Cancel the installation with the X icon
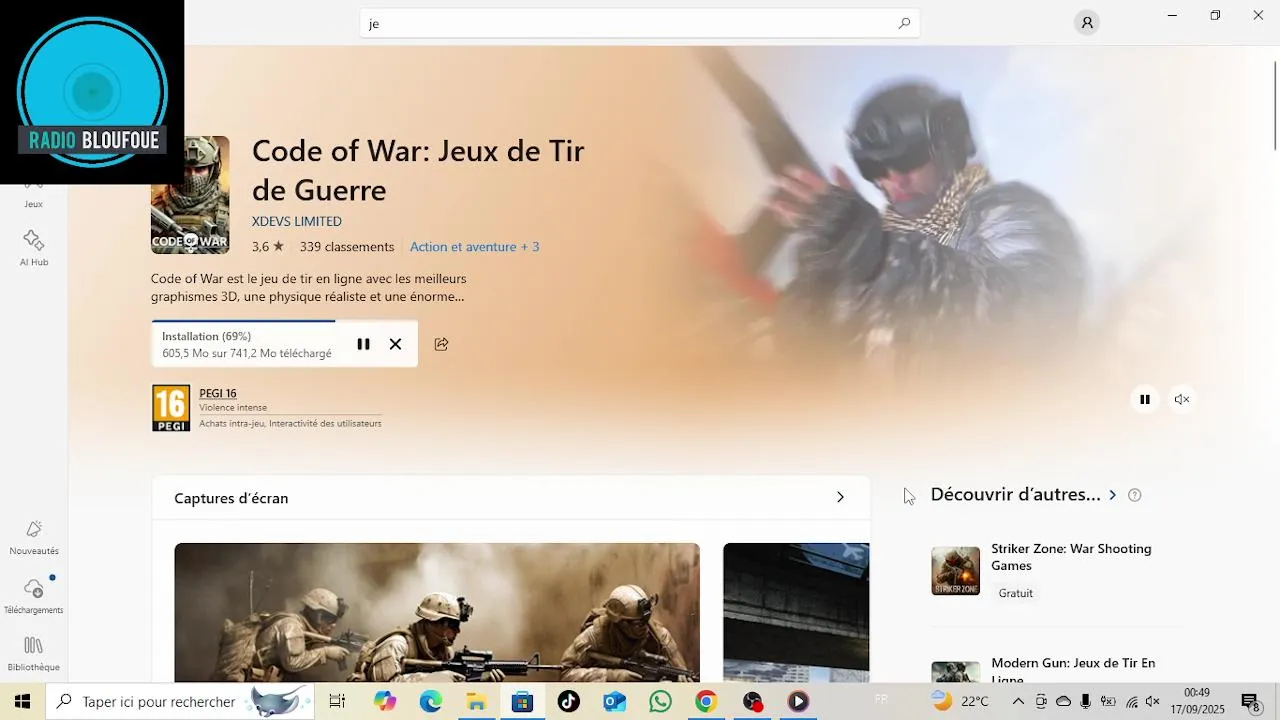The image size is (1280, 720). tap(395, 344)
